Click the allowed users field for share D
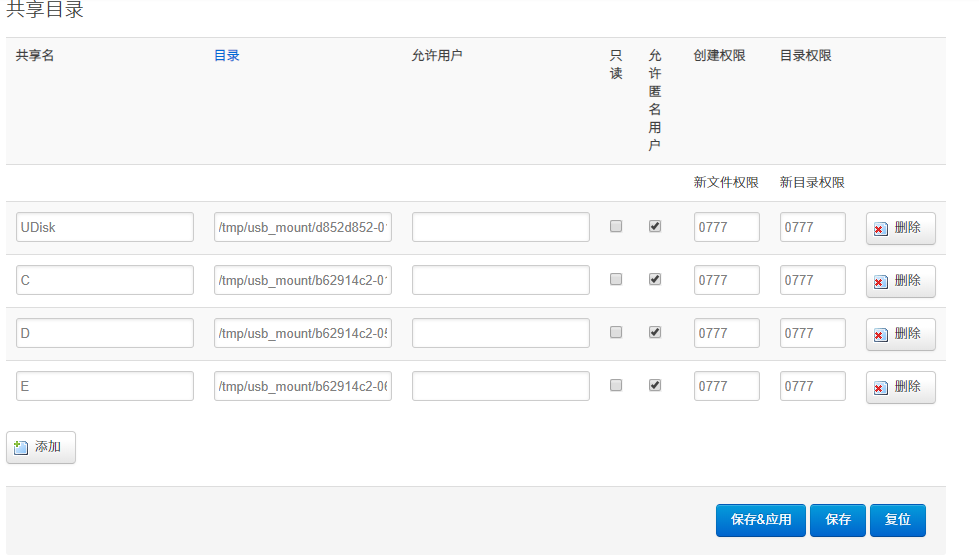This screenshot has height=560, width=979. [500, 333]
